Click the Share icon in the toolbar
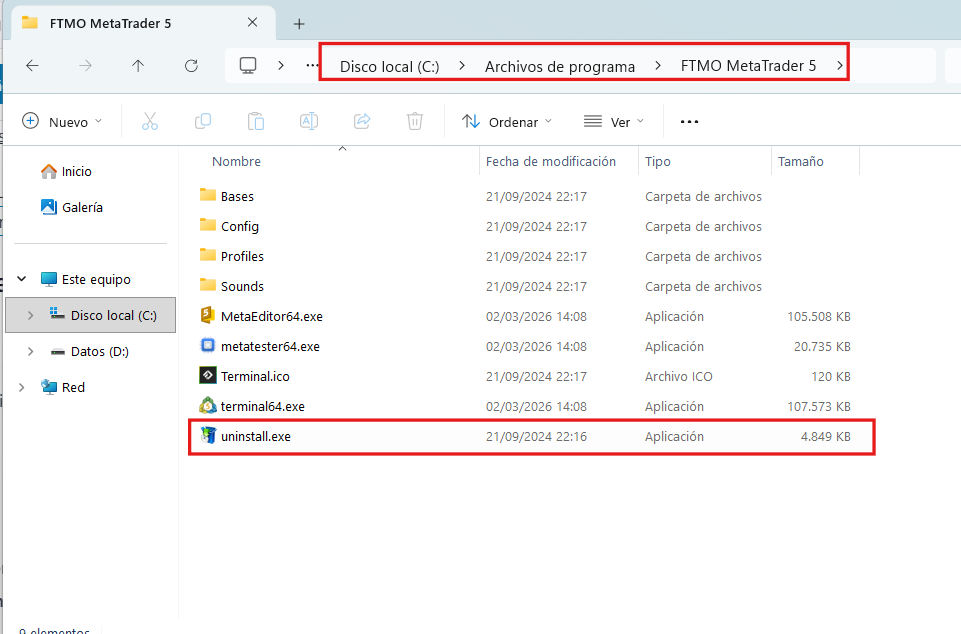 pos(362,121)
